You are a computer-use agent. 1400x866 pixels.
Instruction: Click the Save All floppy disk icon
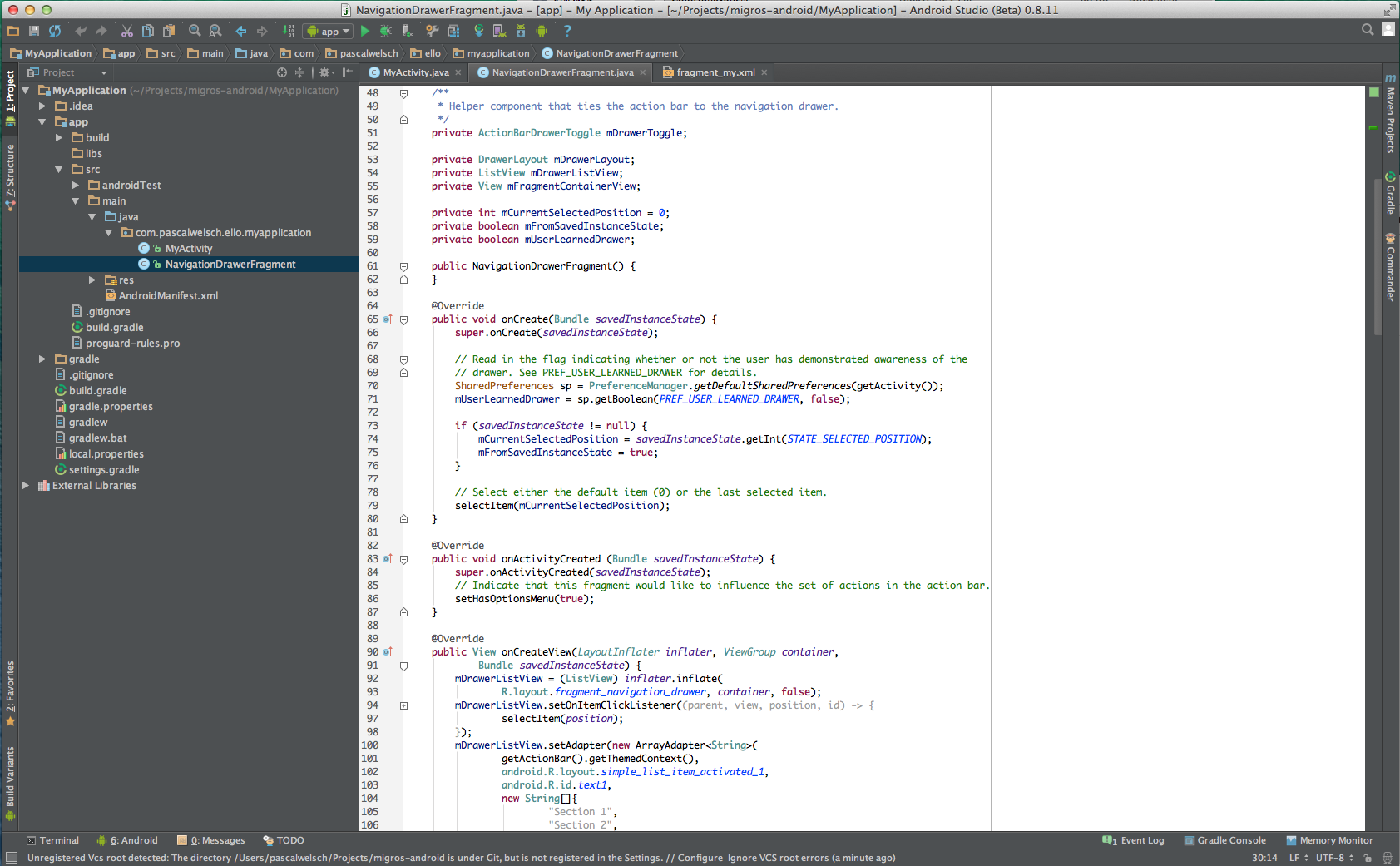[x=34, y=31]
